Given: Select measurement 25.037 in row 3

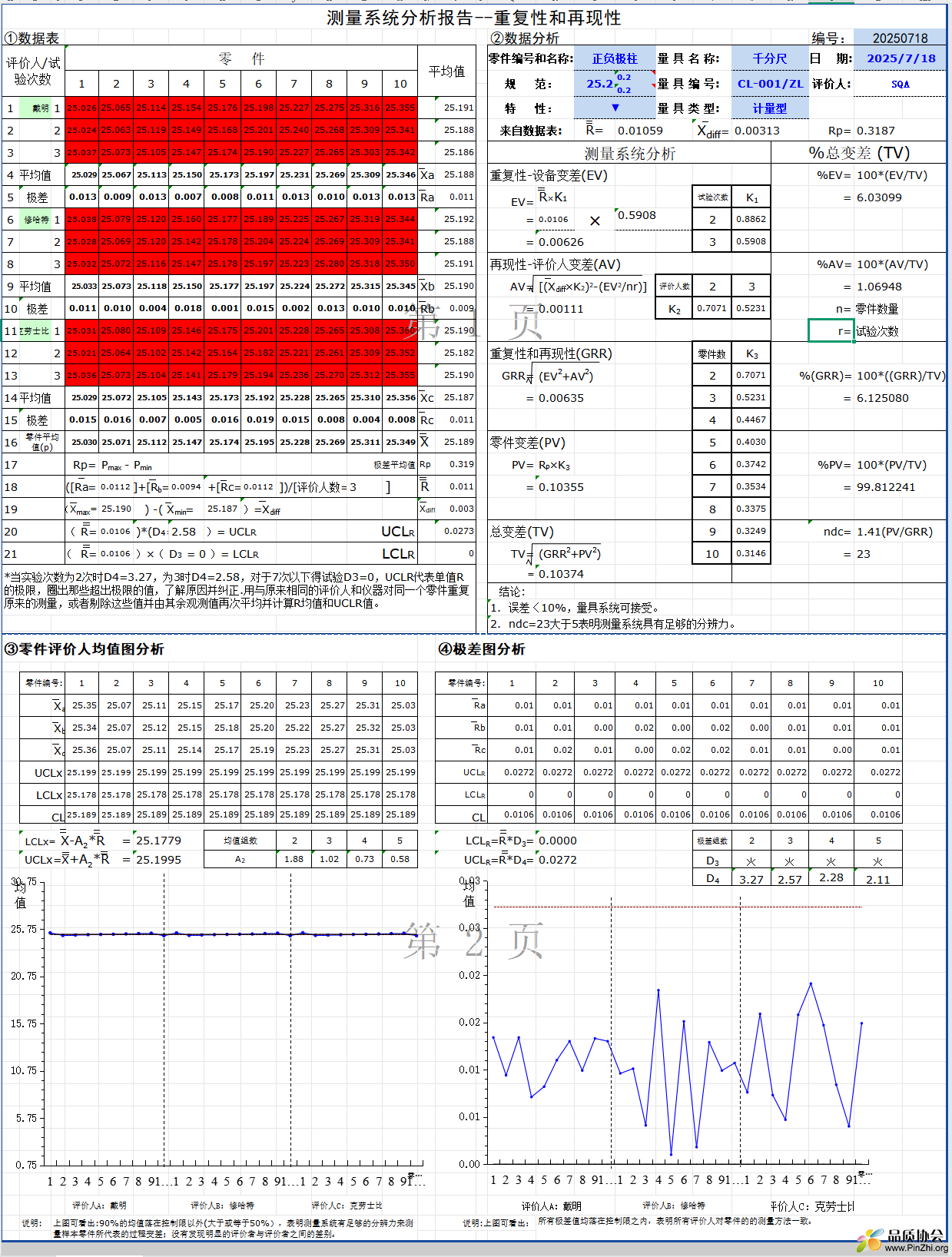Looking at the screenshot, I should pyautogui.click(x=82, y=152).
